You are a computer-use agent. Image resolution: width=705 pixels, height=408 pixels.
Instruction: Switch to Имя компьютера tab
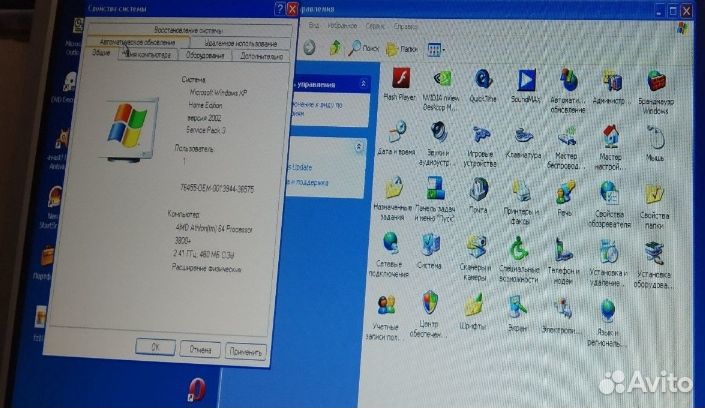(147, 54)
